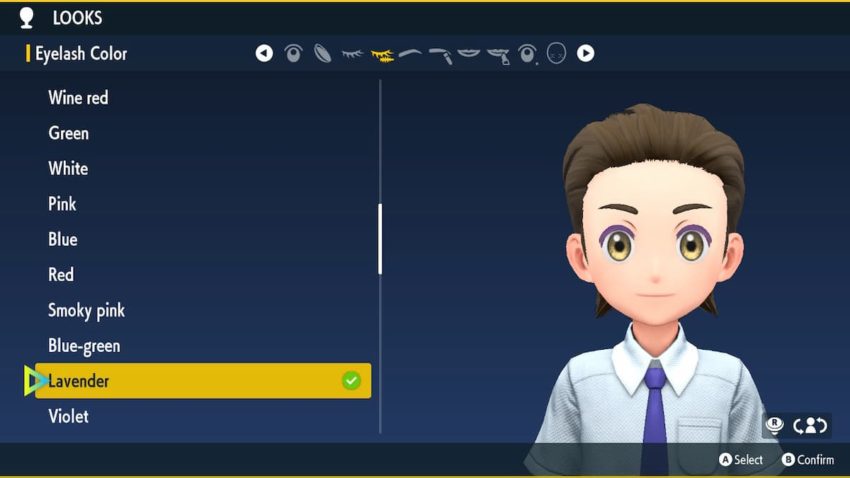Choose the Blue-green eyelash color

[203, 345]
